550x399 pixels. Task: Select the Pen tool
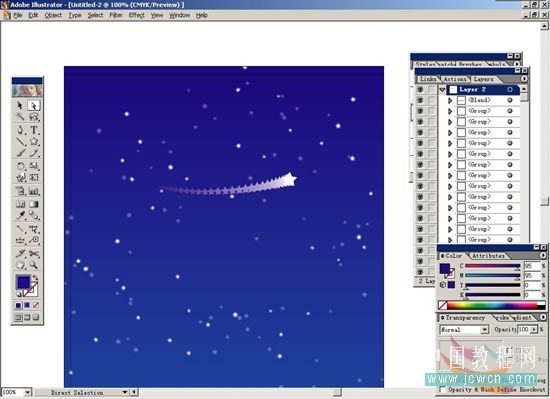coord(20,130)
